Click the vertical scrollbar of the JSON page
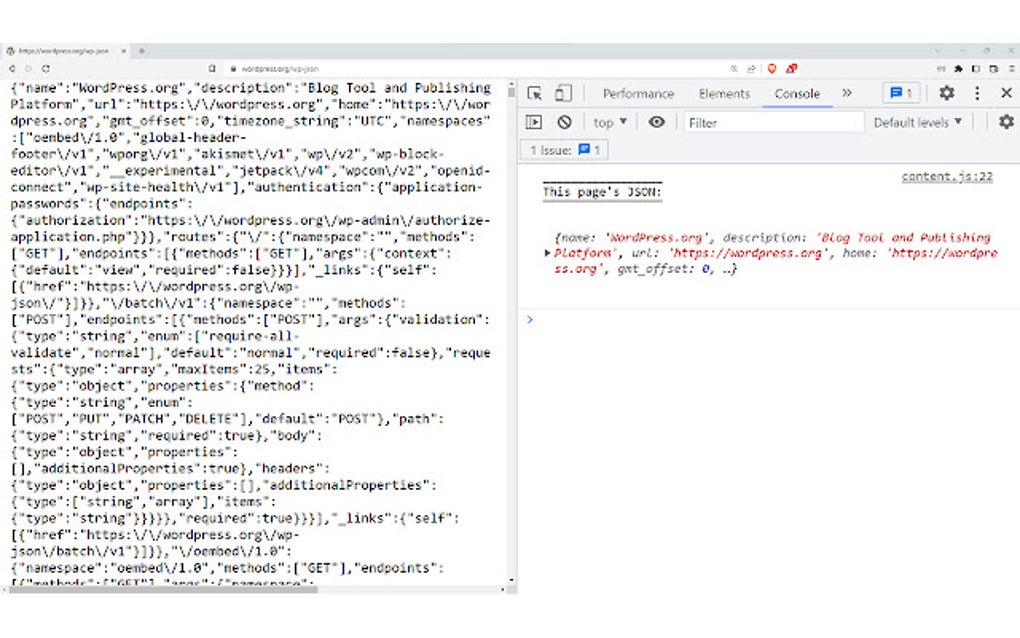1020x638 pixels. 512,332
